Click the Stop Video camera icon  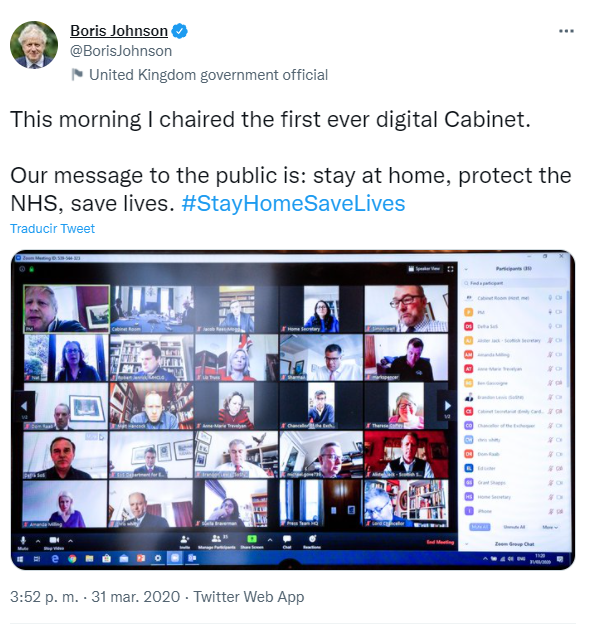point(54,540)
